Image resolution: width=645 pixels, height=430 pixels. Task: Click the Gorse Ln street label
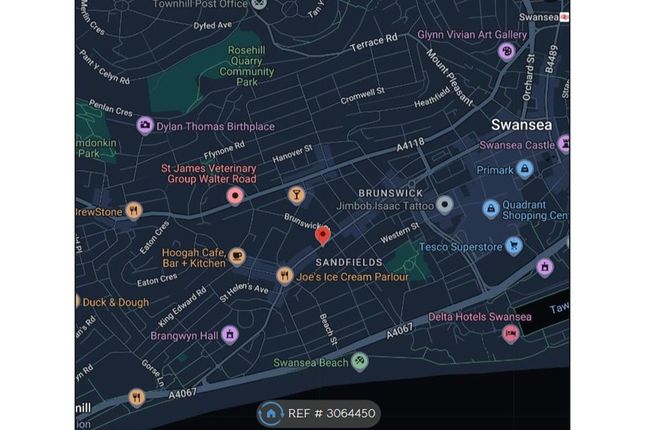click(153, 373)
